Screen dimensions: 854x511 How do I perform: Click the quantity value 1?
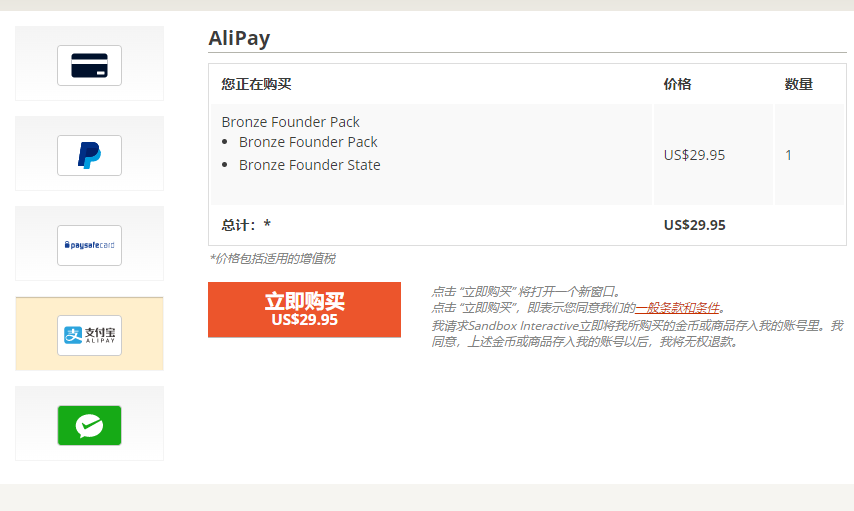tap(788, 155)
